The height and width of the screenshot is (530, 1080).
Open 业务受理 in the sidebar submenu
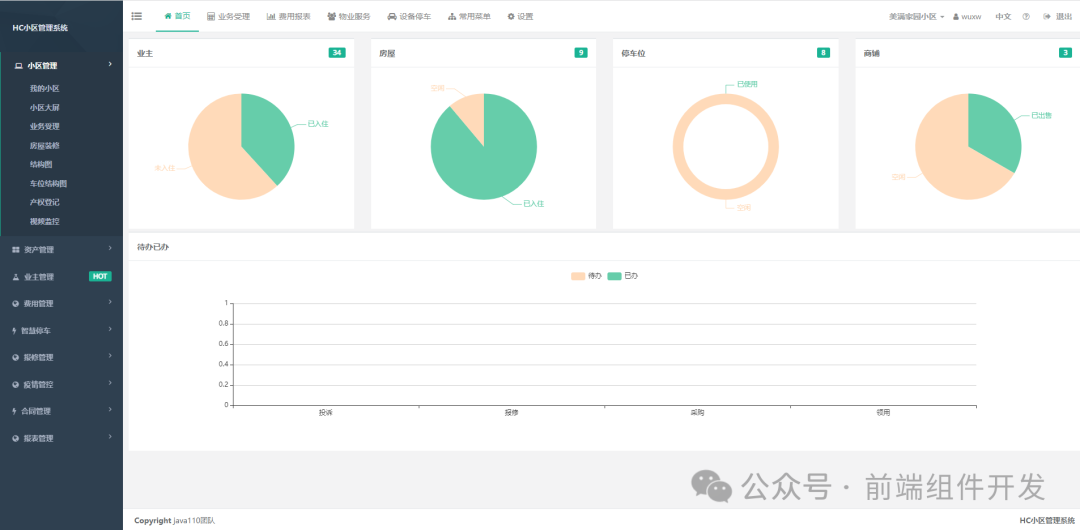[x=45, y=127]
